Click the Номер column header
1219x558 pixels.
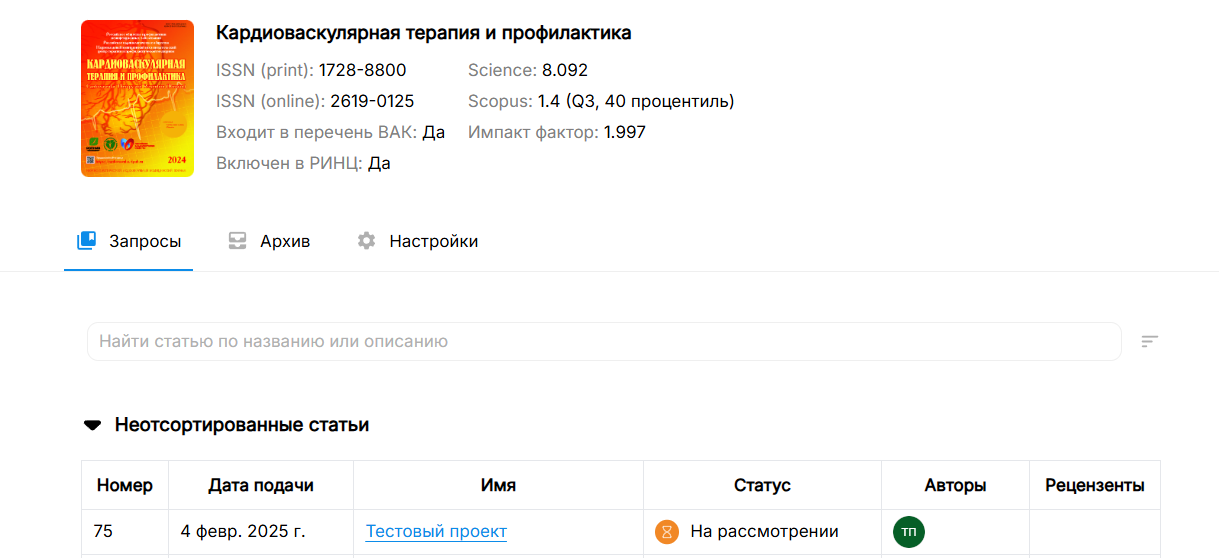click(x=125, y=485)
